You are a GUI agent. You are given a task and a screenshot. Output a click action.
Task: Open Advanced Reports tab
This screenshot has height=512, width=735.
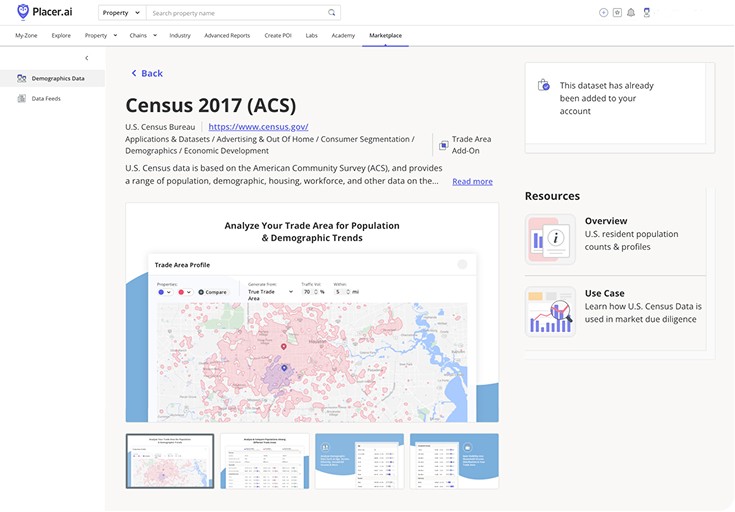(x=227, y=35)
